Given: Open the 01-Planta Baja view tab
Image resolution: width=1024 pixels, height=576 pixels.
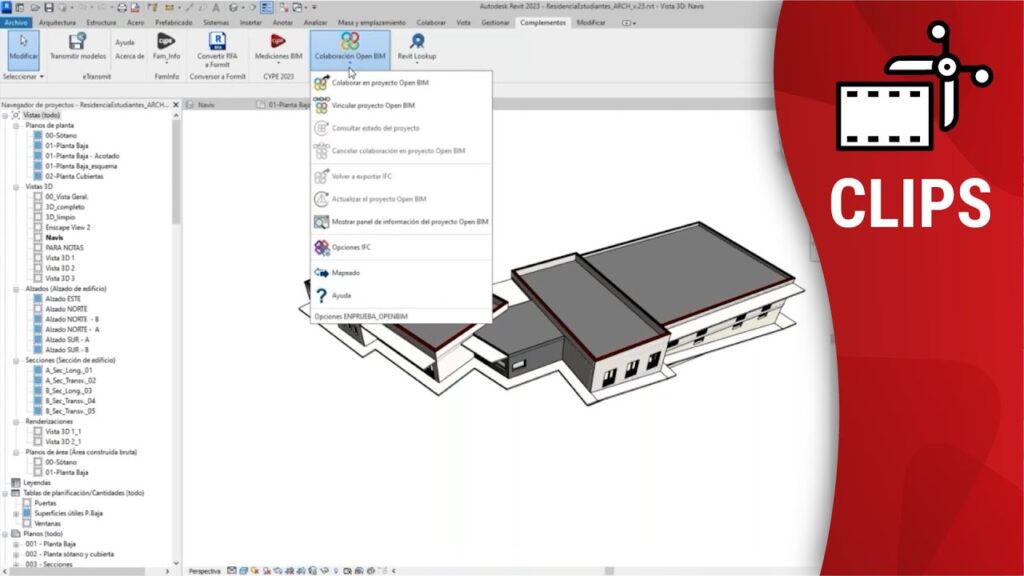Looking at the screenshot, I should (x=291, y=103).
